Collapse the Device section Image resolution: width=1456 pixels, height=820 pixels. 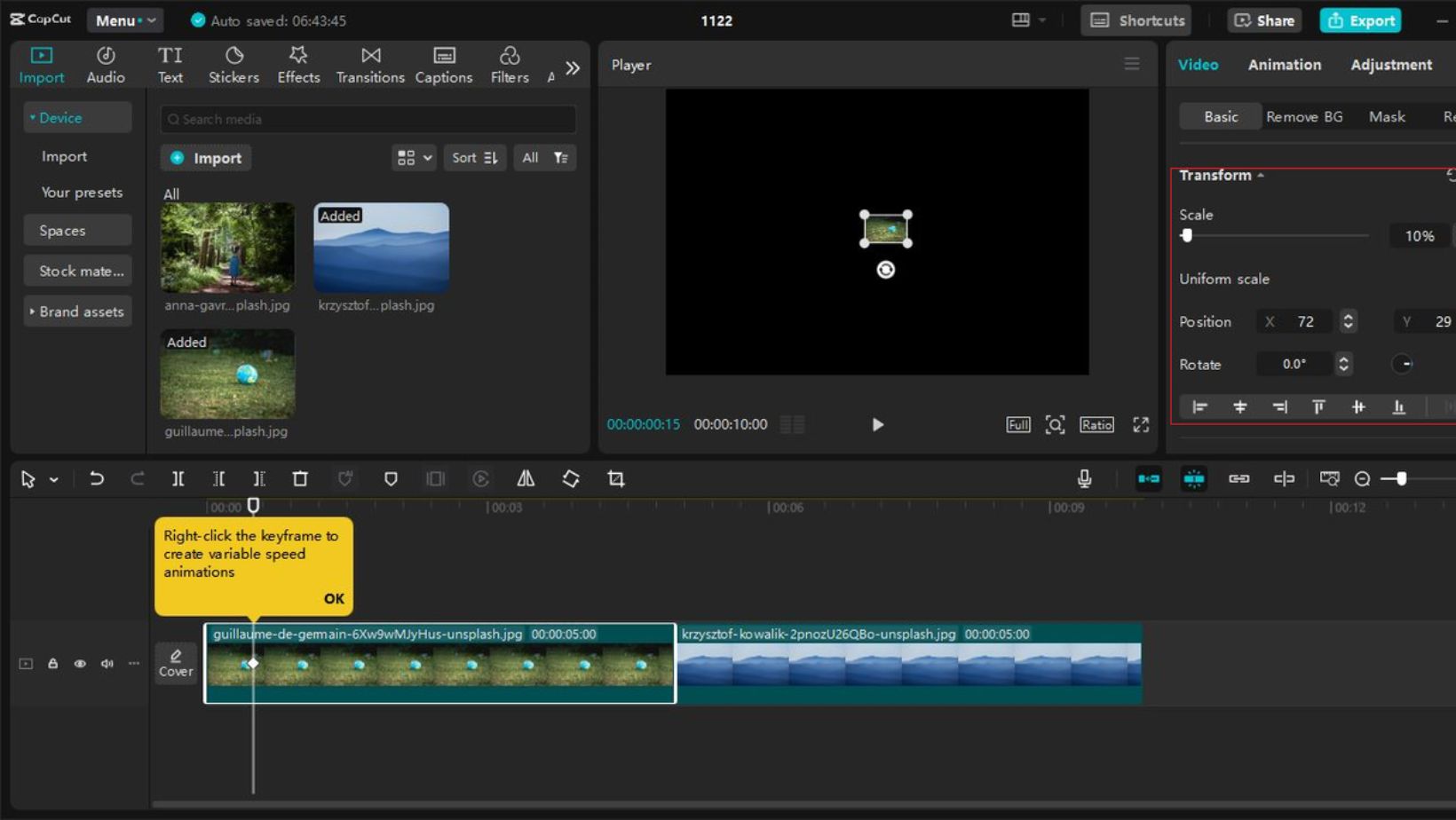tap(77, 117)
